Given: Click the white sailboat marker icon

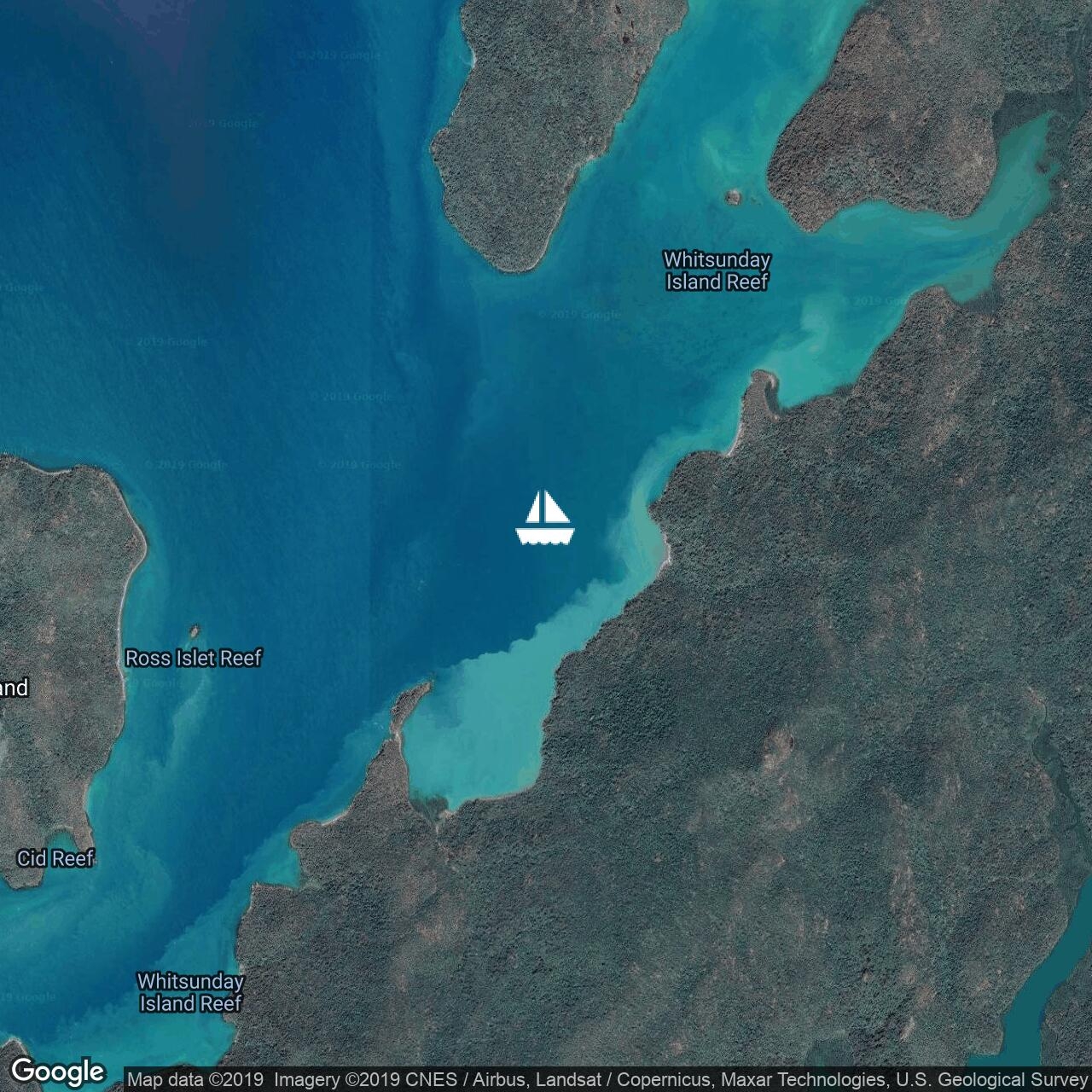Looking at the screenshot, I should [545, 518].
